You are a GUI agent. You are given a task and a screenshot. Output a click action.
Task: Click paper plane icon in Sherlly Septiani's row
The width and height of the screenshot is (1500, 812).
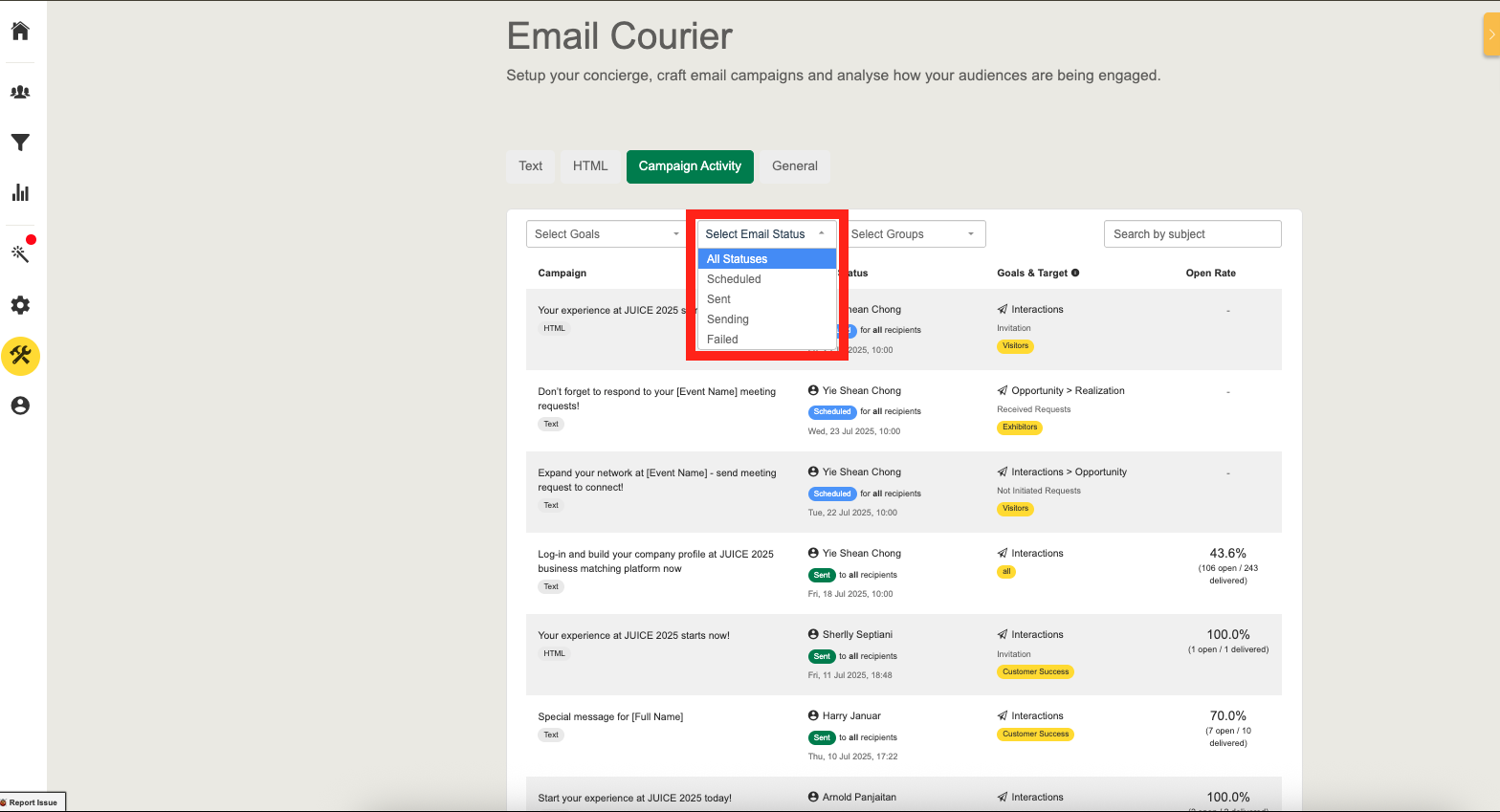(1002, 634)
